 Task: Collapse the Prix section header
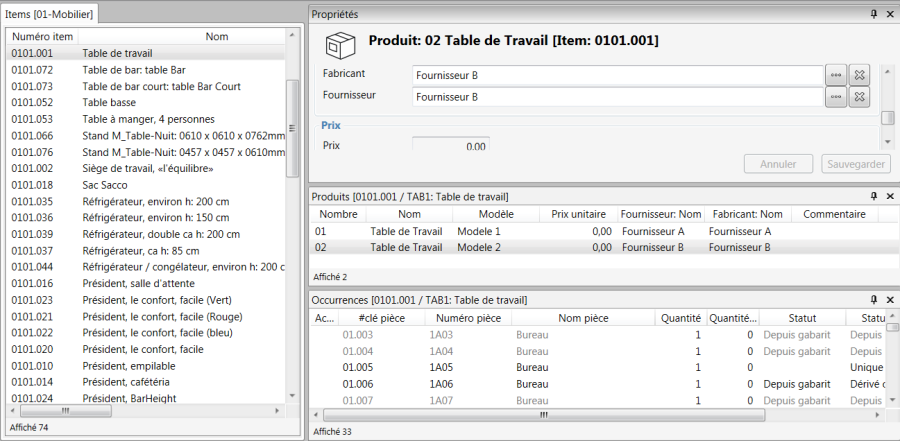click(x=331, y=126)
